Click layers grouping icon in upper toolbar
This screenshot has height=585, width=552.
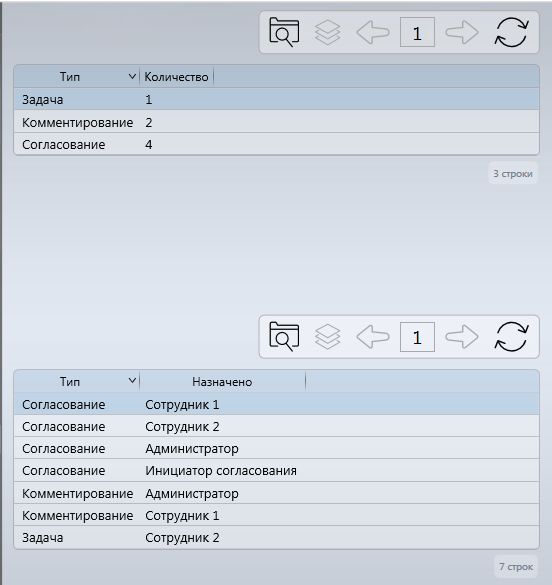(327, 32)
